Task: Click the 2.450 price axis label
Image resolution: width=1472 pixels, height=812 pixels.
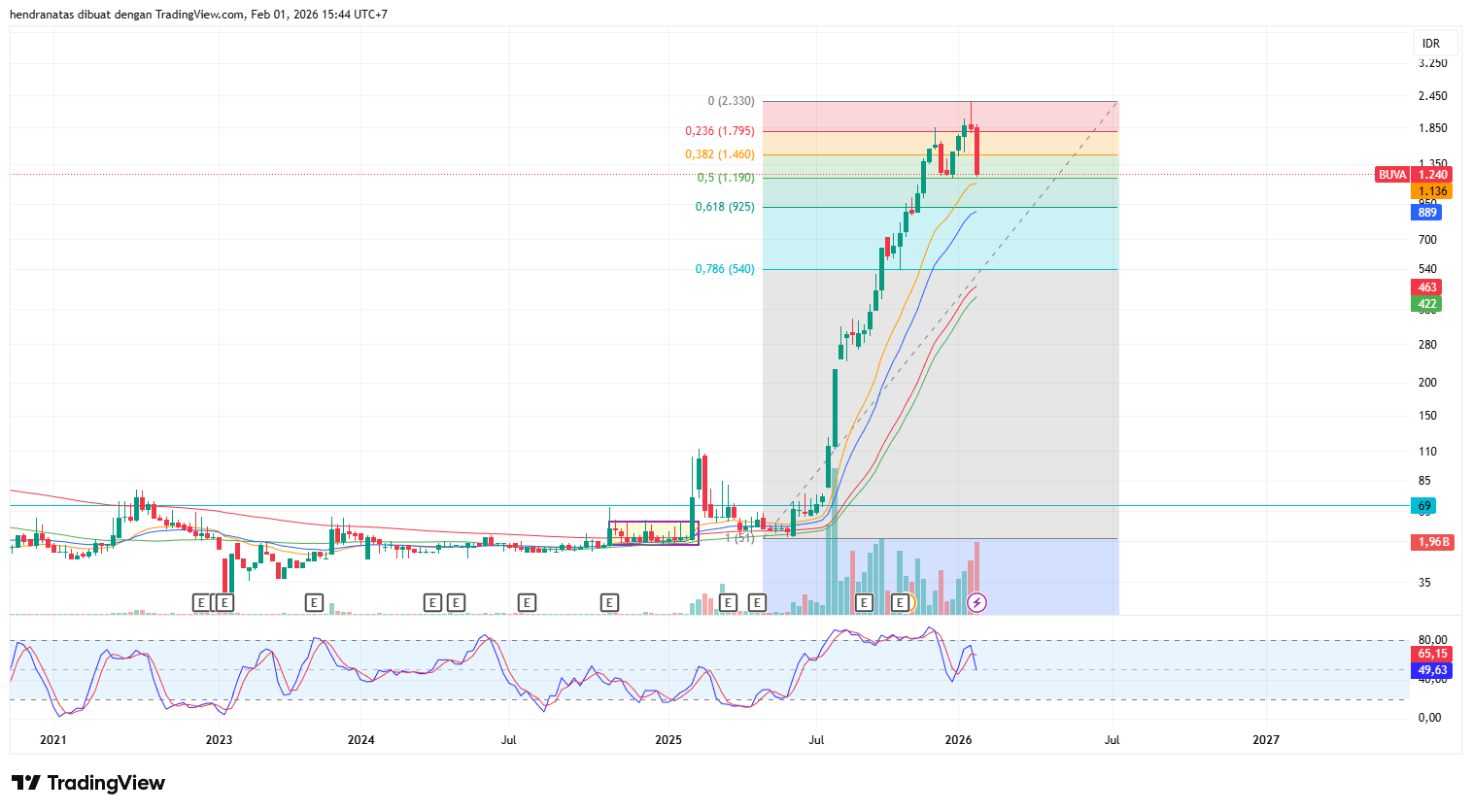Action: [1432, 96]
